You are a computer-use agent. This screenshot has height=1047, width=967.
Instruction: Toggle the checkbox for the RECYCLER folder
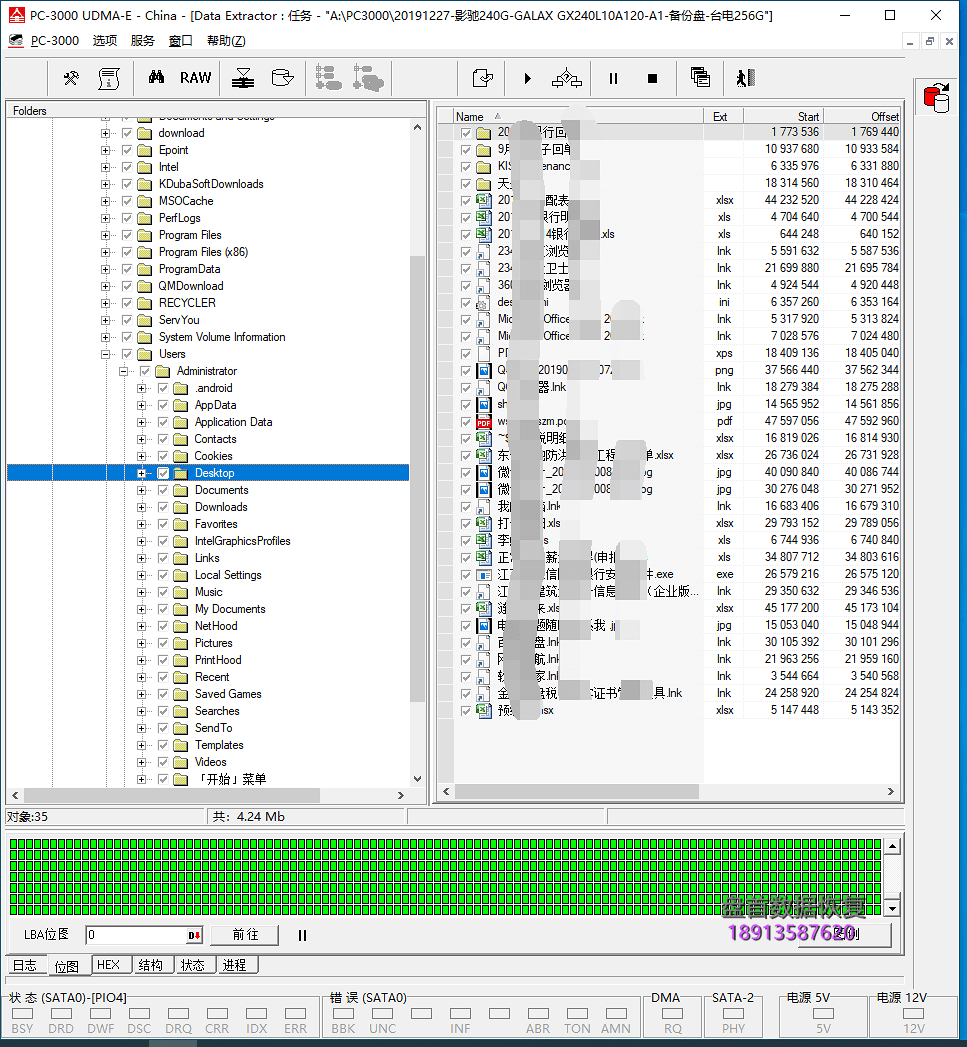[x=127, y=303]
